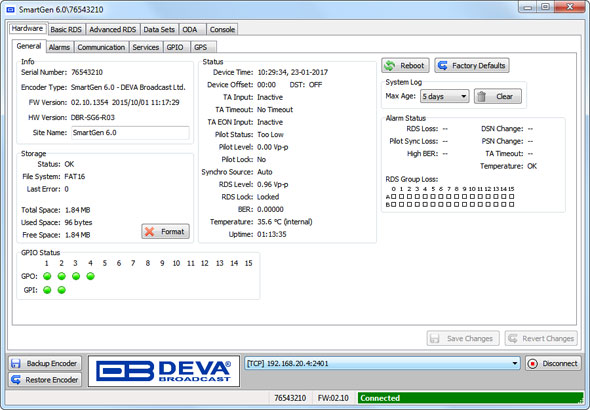Click Backup Encoder button

[45, 363]
